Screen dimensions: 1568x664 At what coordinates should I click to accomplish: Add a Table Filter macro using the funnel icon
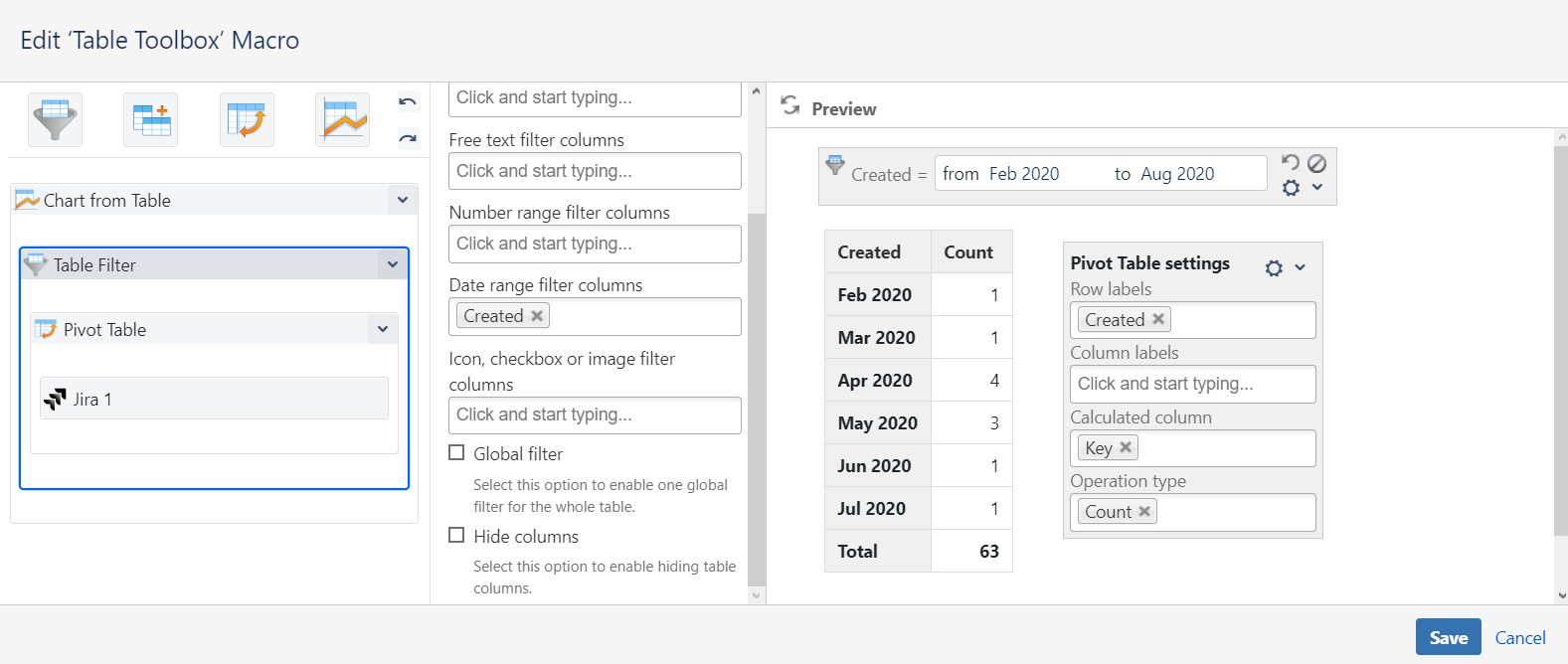(55, 120)
